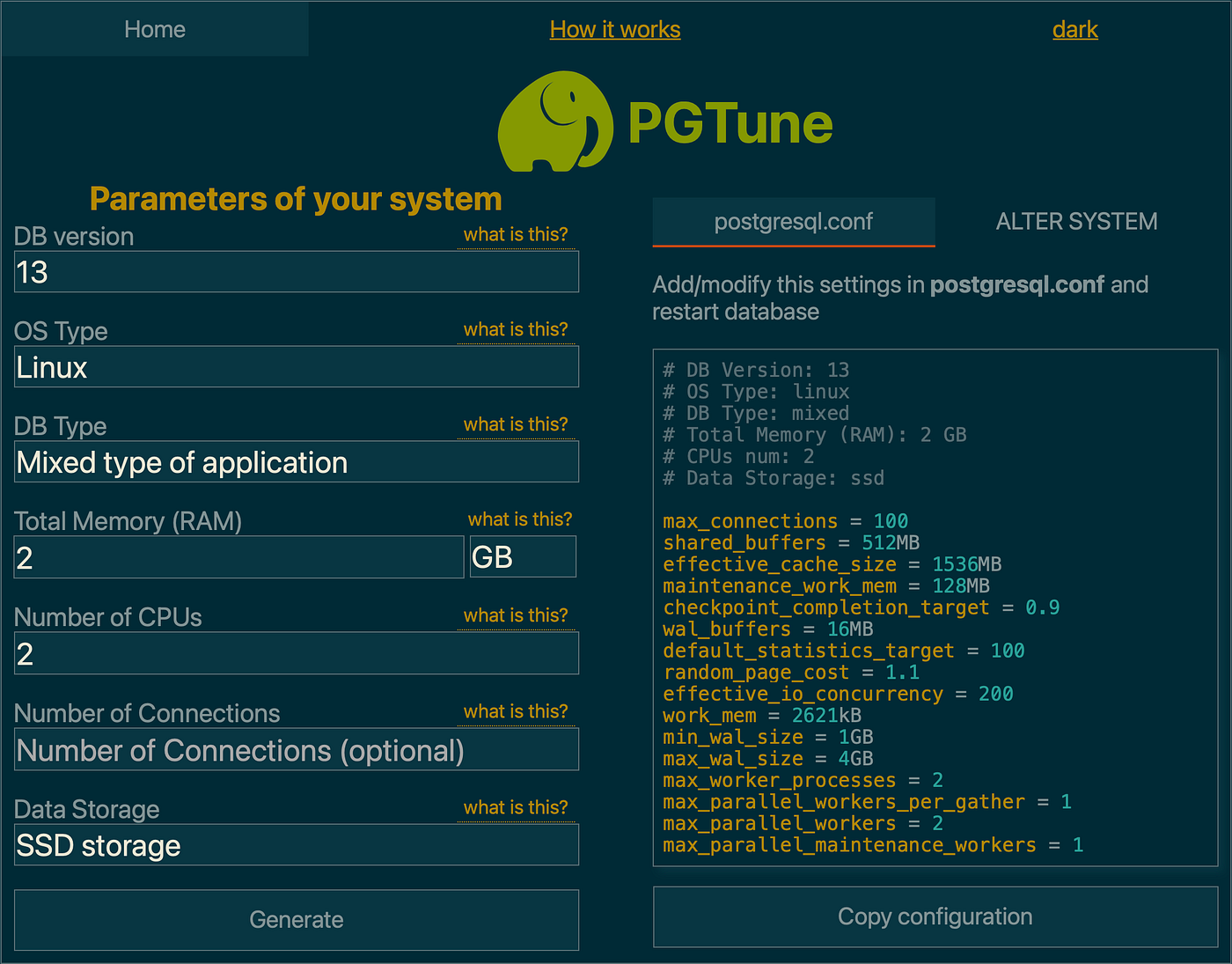This screenshot has height=964, width=1232.
Task: Open the Data Storage dropdown
Action: [x=296, y=844]
